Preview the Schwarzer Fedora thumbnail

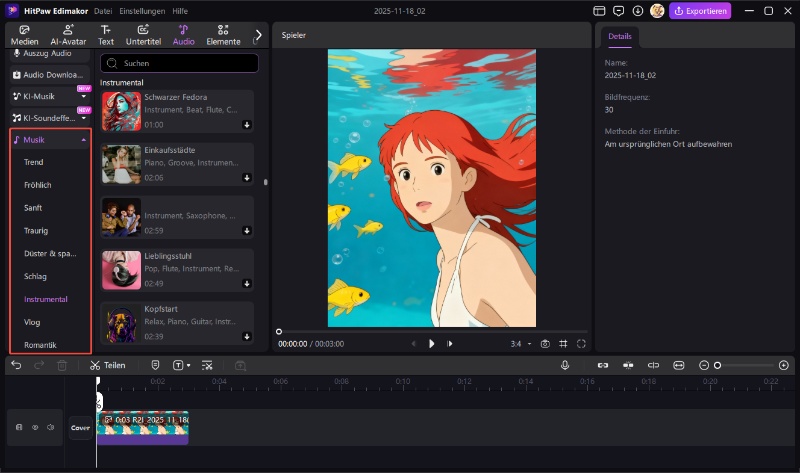tap(121, 111)
